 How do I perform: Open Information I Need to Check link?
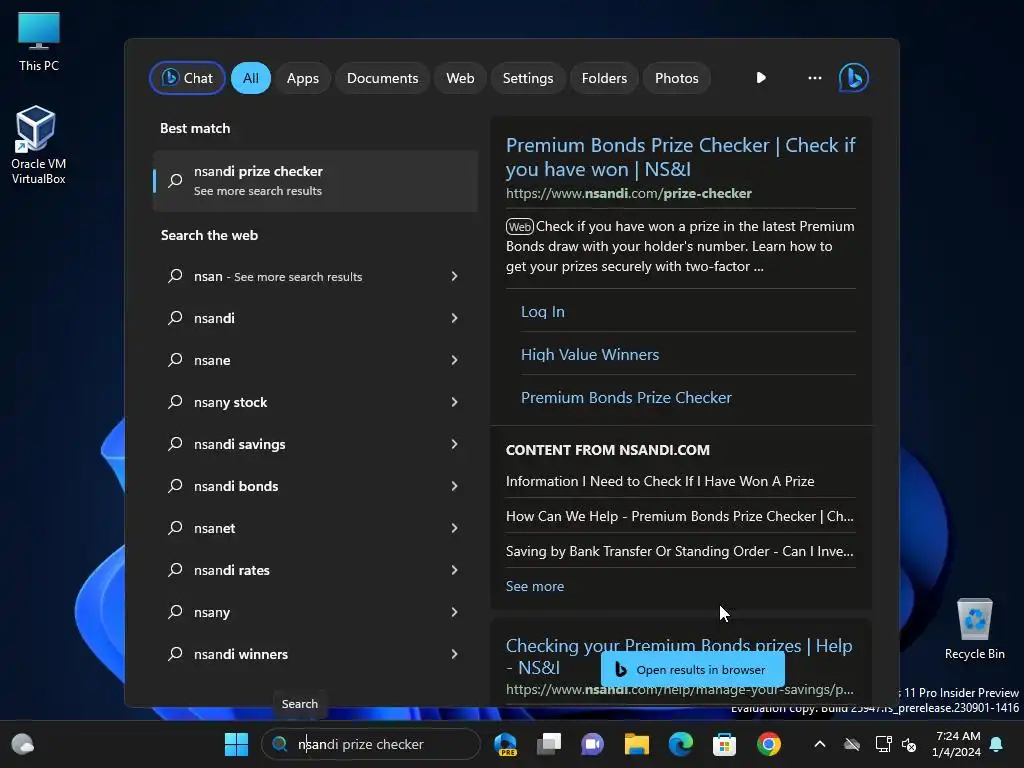(x=660, y=481)
